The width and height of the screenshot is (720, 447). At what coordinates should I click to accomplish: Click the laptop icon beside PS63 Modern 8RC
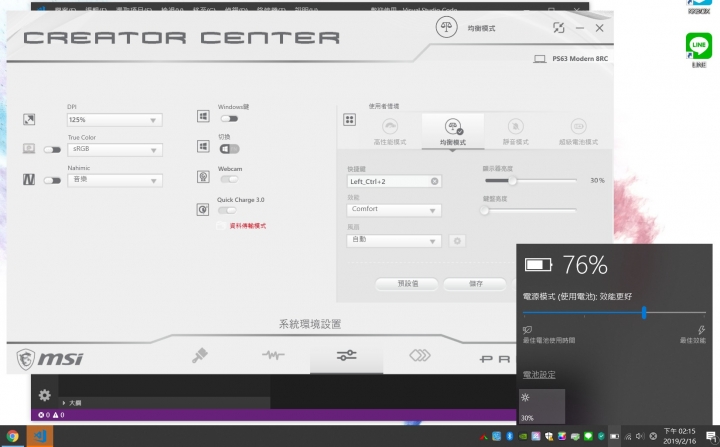540,59
